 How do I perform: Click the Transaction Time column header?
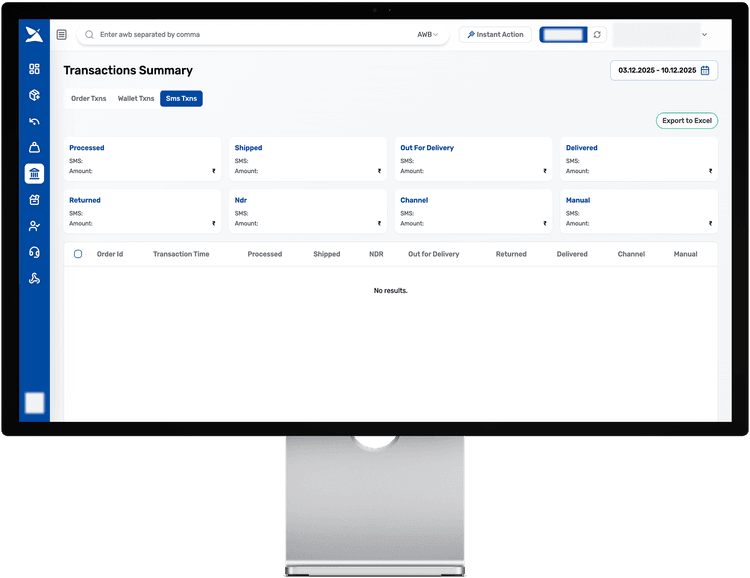point(181,254)
